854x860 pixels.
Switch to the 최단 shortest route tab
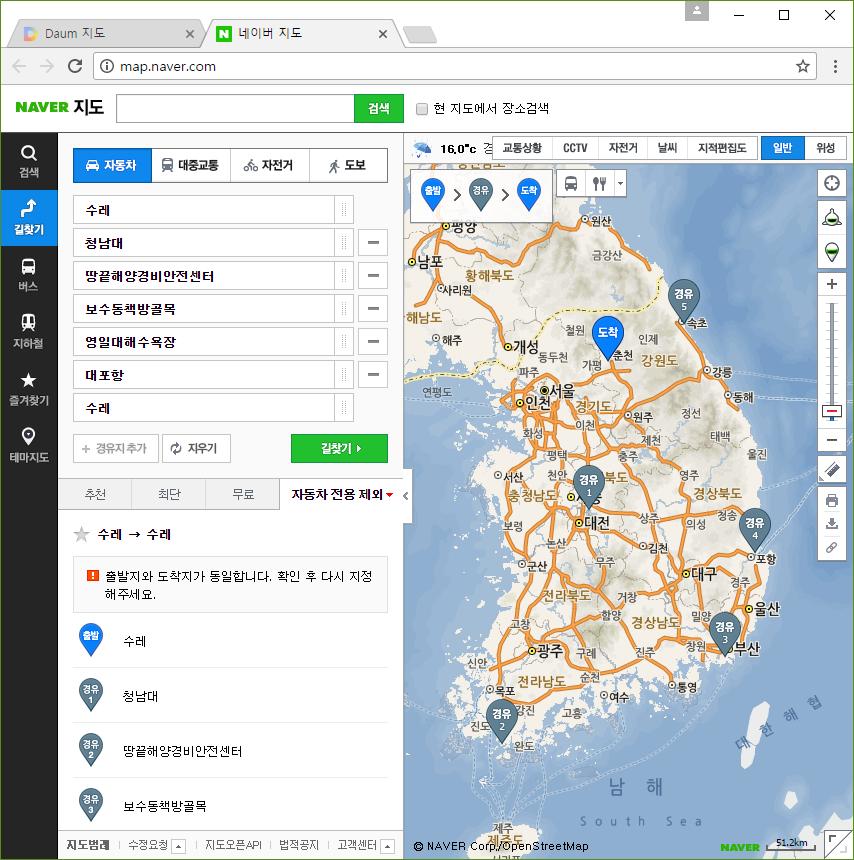coord(169,494)
